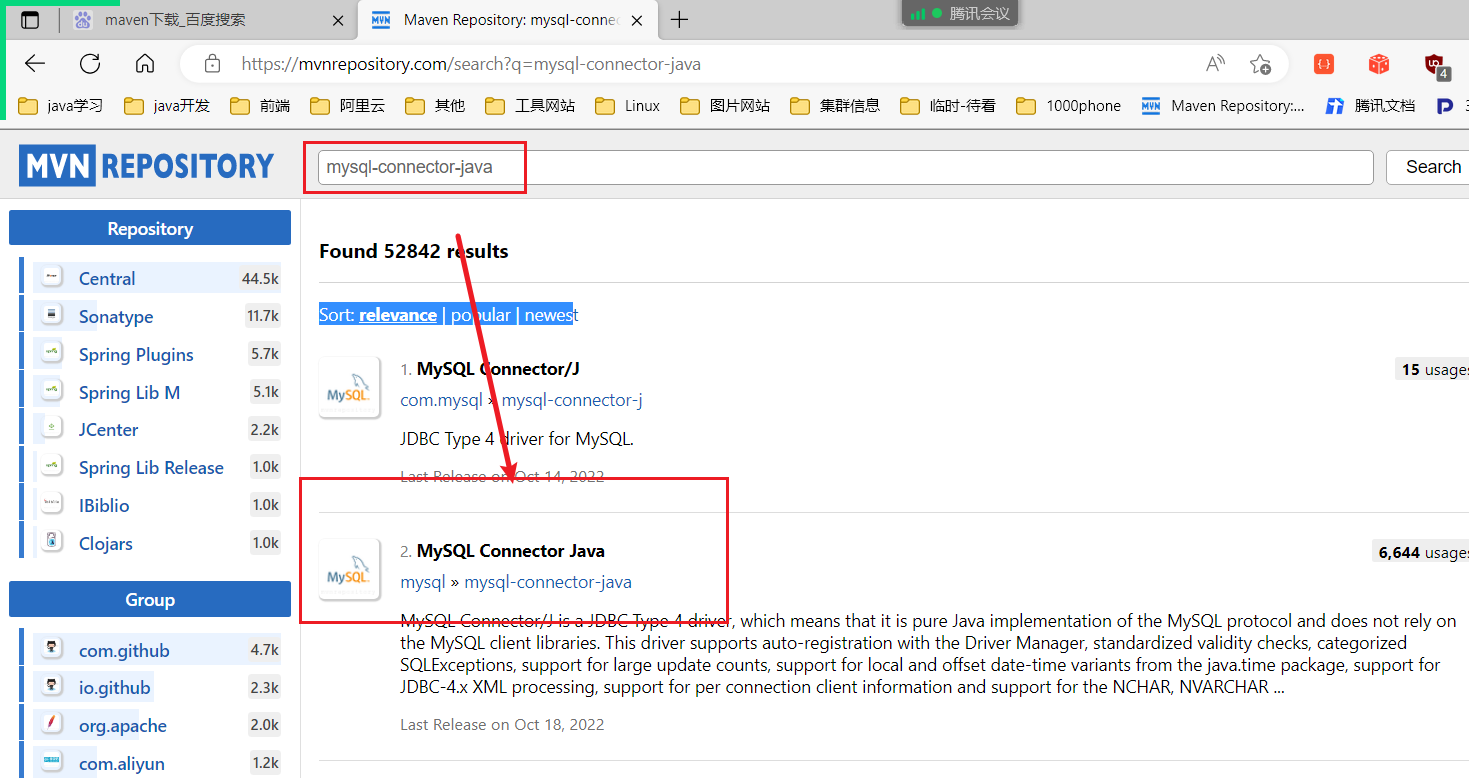
Task: Open the 临时-待看 bookmarks folder
Action: click(x=948, y=105)
